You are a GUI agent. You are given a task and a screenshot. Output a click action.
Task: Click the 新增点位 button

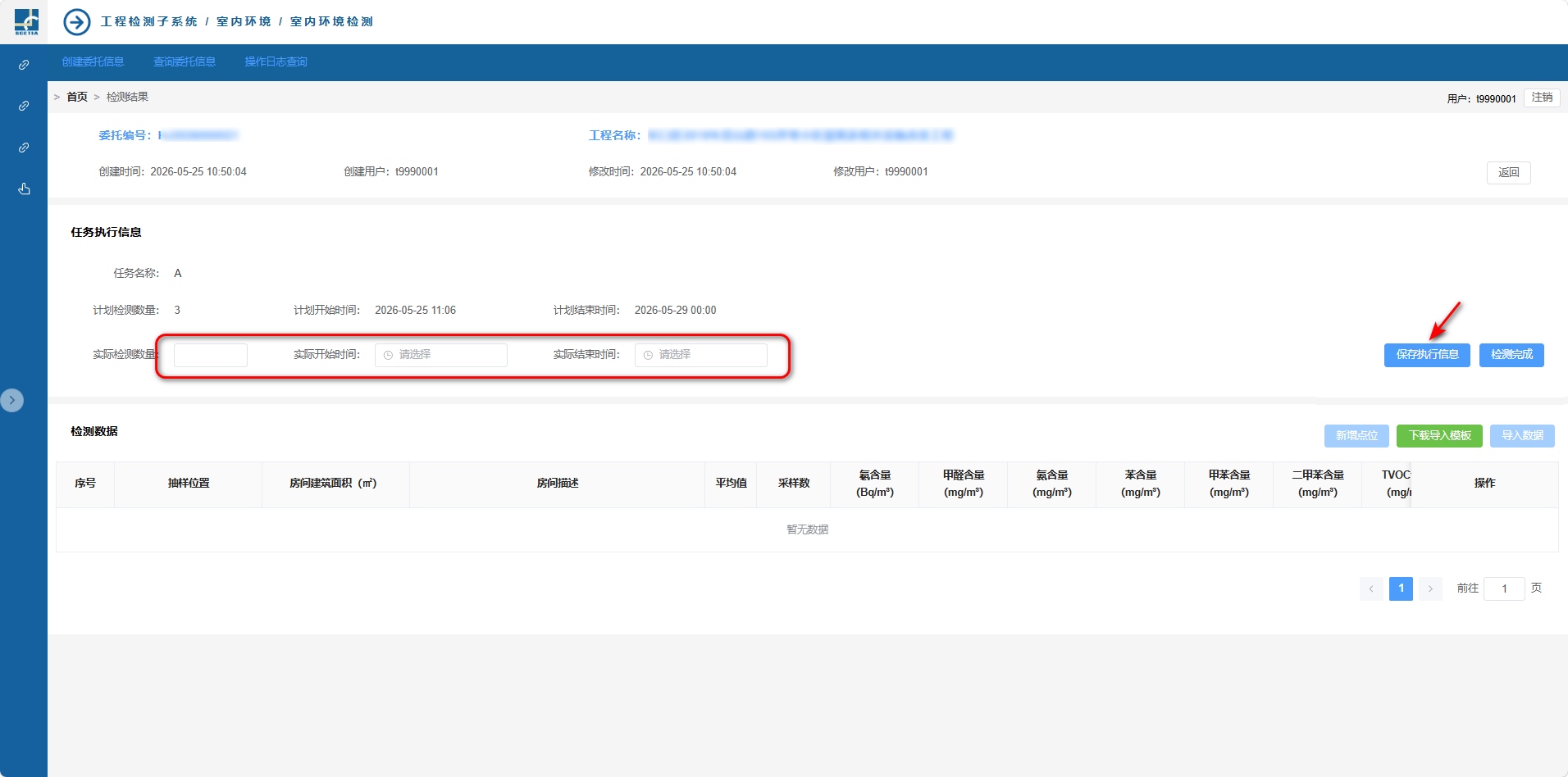tap(1356, 436)
